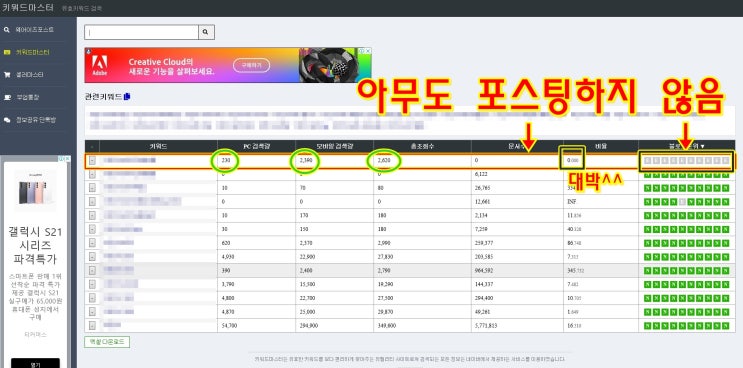
Task: Click the minus button in the 2,134 documents row
Action: coord(92,215)
